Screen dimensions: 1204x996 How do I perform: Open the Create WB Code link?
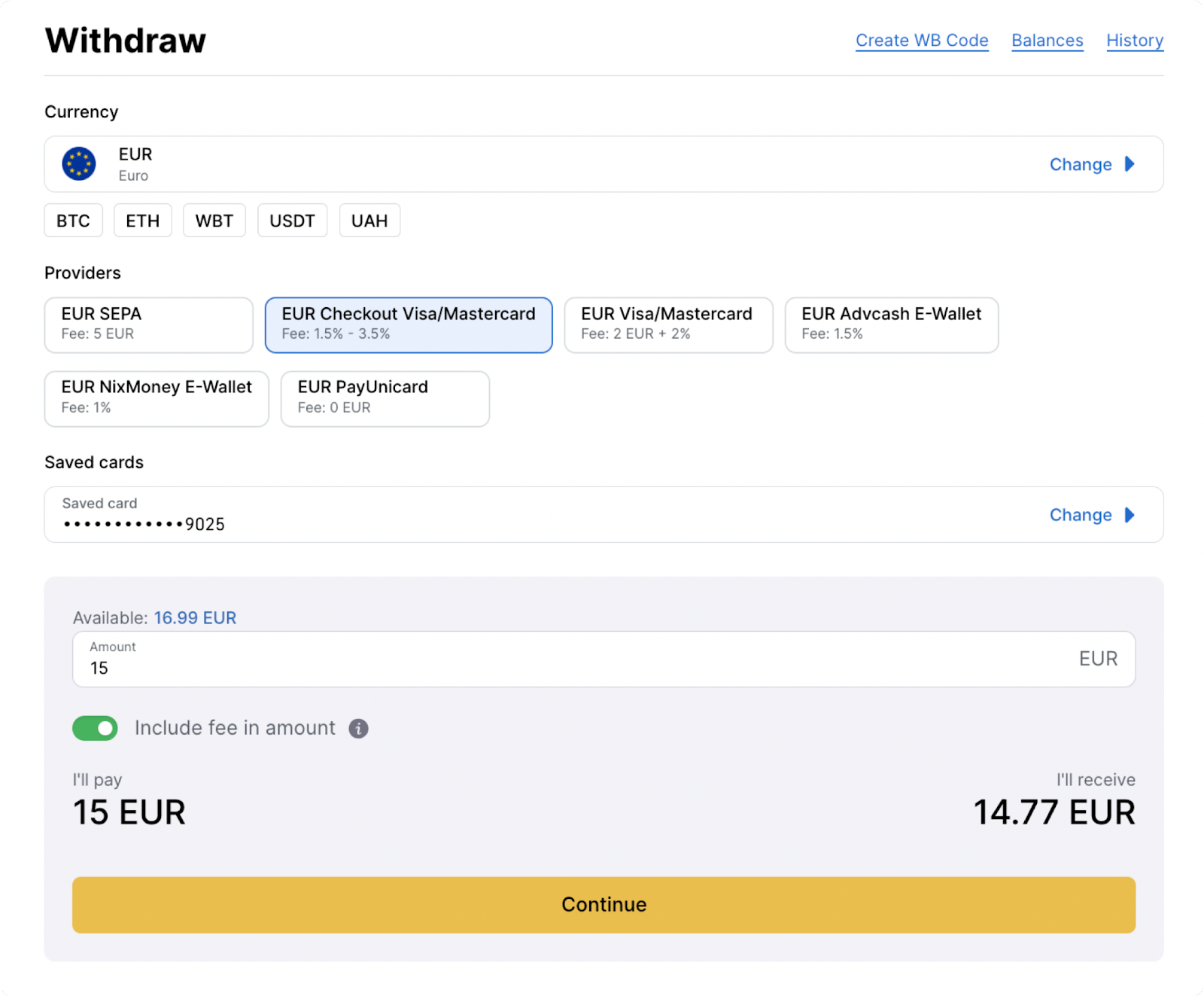(922, 41)
